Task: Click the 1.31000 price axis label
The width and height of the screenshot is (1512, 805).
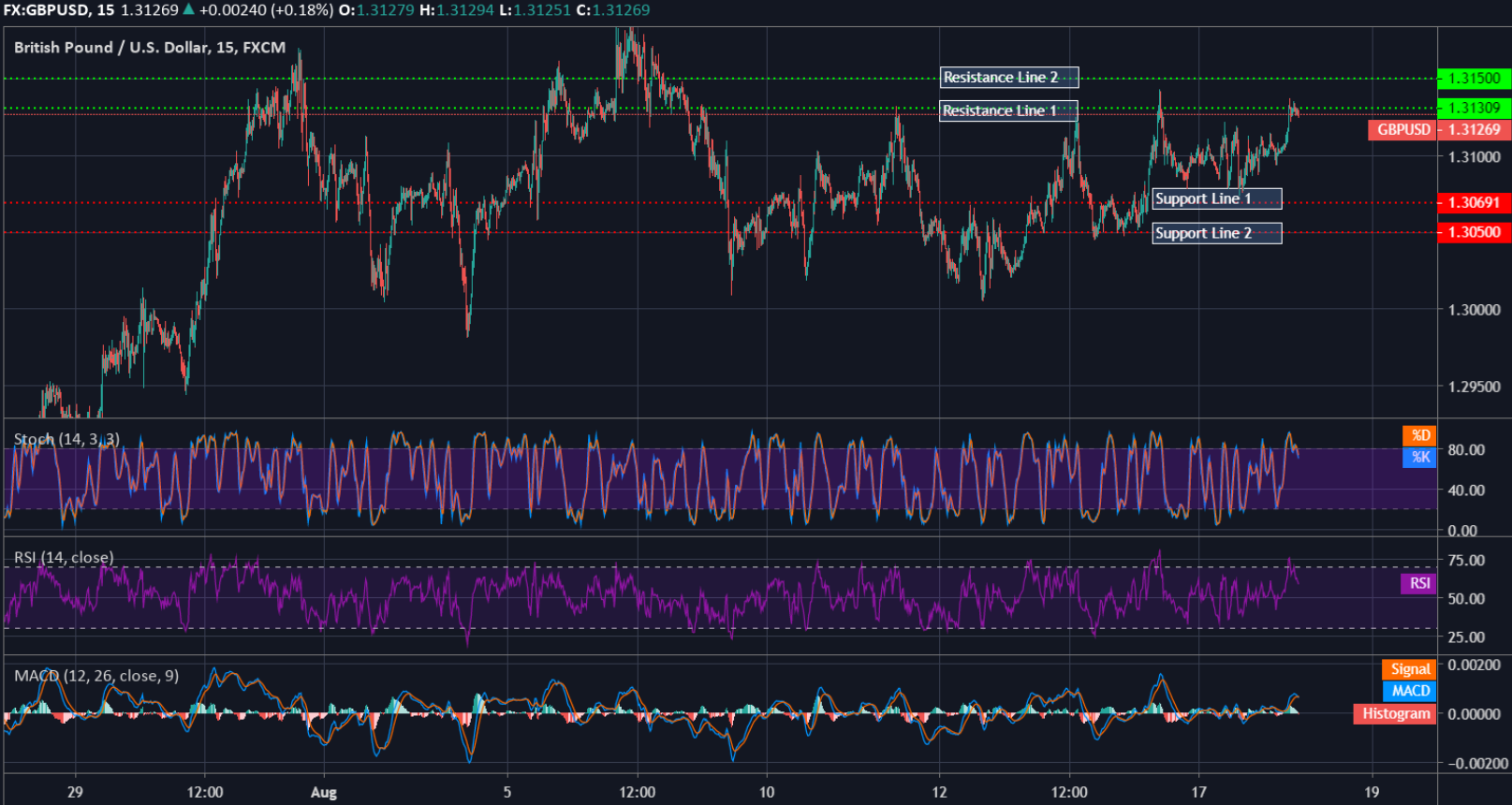Action: 1475,157
